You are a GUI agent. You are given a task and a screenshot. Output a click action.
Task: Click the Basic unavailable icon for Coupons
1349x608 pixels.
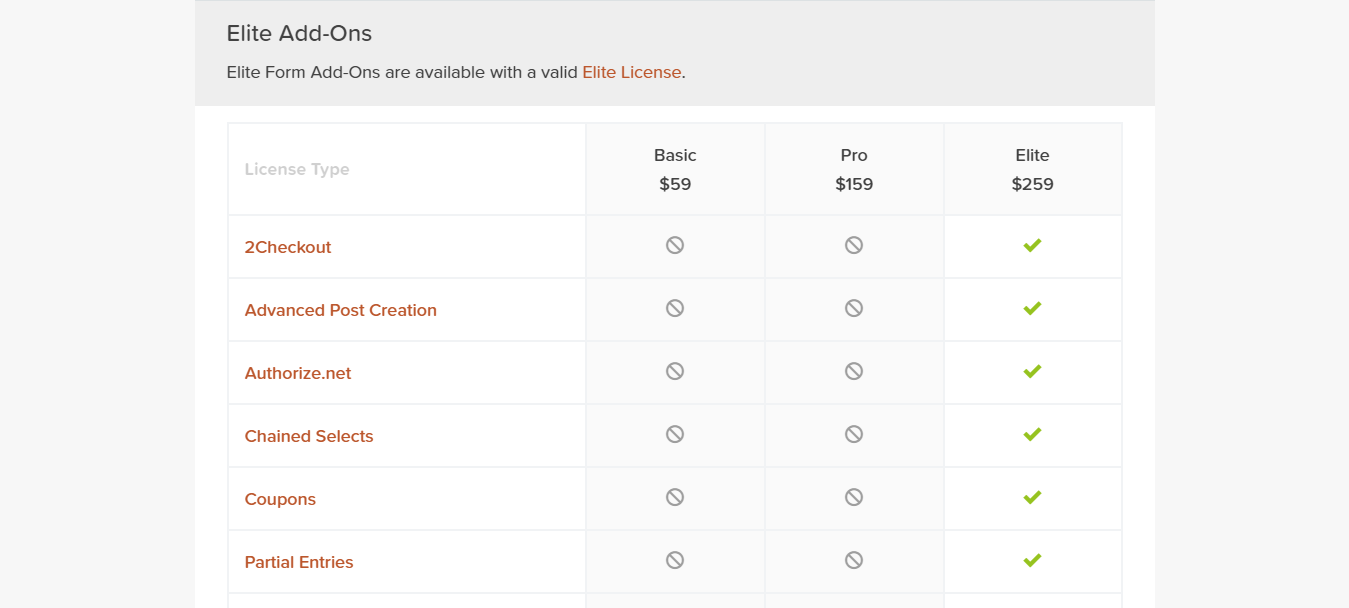pos(675,497)
